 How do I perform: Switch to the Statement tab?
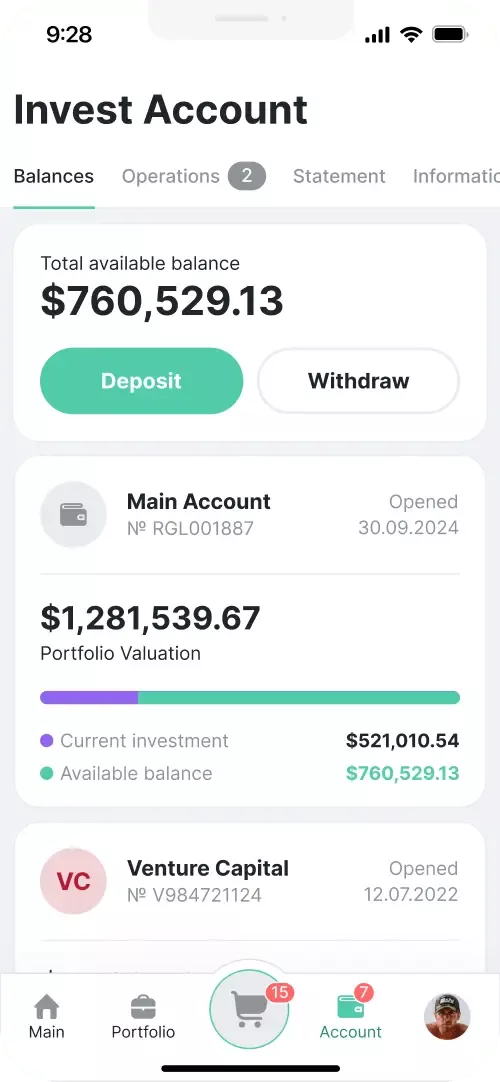[339, 177]
